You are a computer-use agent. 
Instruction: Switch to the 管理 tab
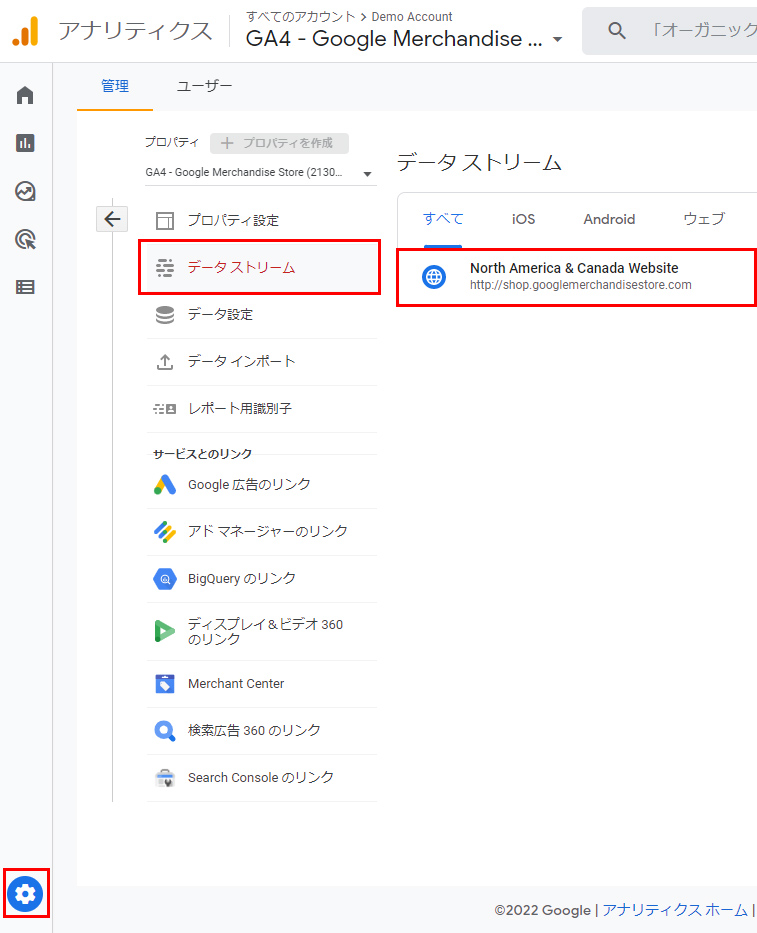(115, 86)
